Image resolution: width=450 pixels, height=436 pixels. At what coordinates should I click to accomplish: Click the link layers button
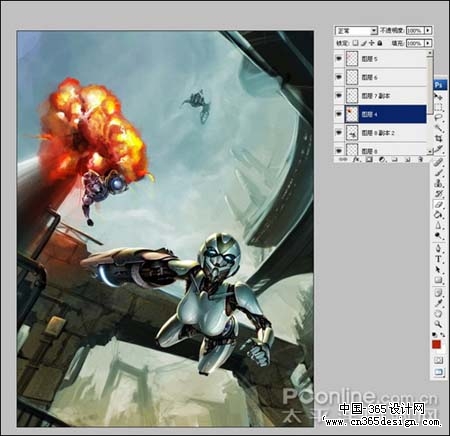(x=343, y=160)
